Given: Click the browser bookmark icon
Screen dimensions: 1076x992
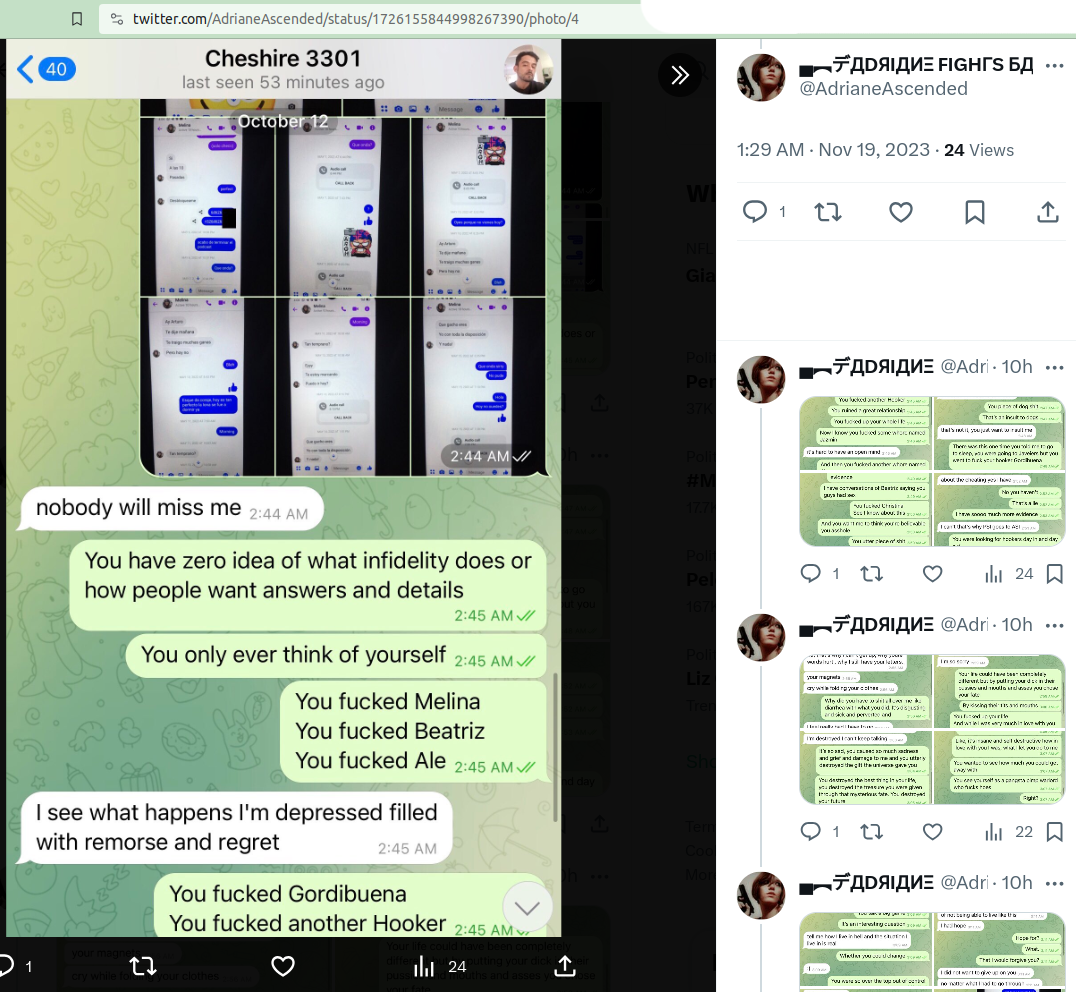Looking at the screenshot, I should pyautogui.click(x=77, y=19).
